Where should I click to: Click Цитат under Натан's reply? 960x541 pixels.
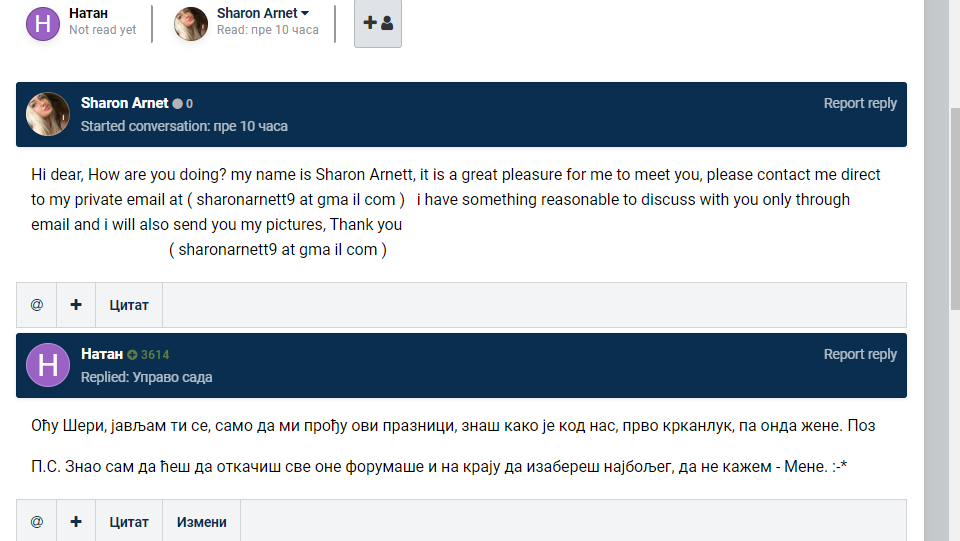coord(129,522)
